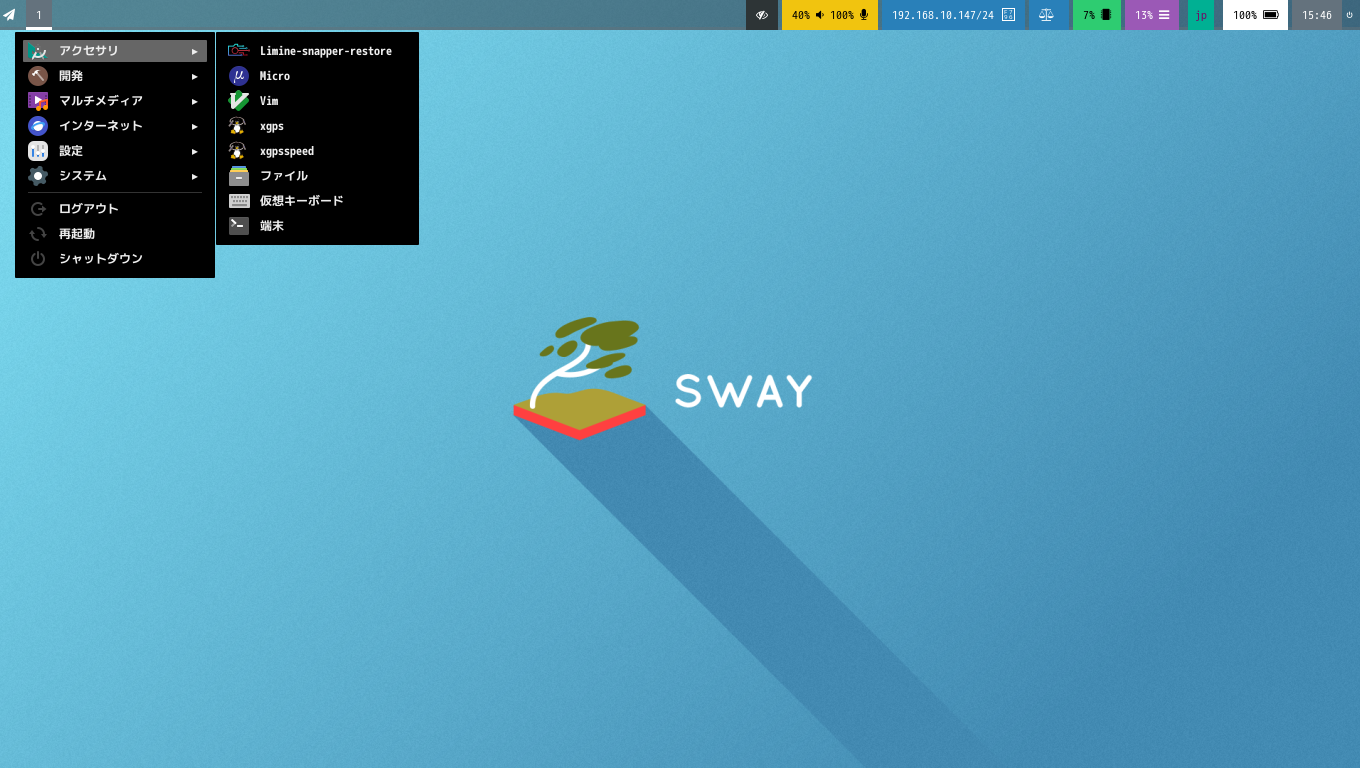Image resolution: width=1360 pixels, height=768 pixels.
Task: Click the green Vim icon
Action: 238,101
